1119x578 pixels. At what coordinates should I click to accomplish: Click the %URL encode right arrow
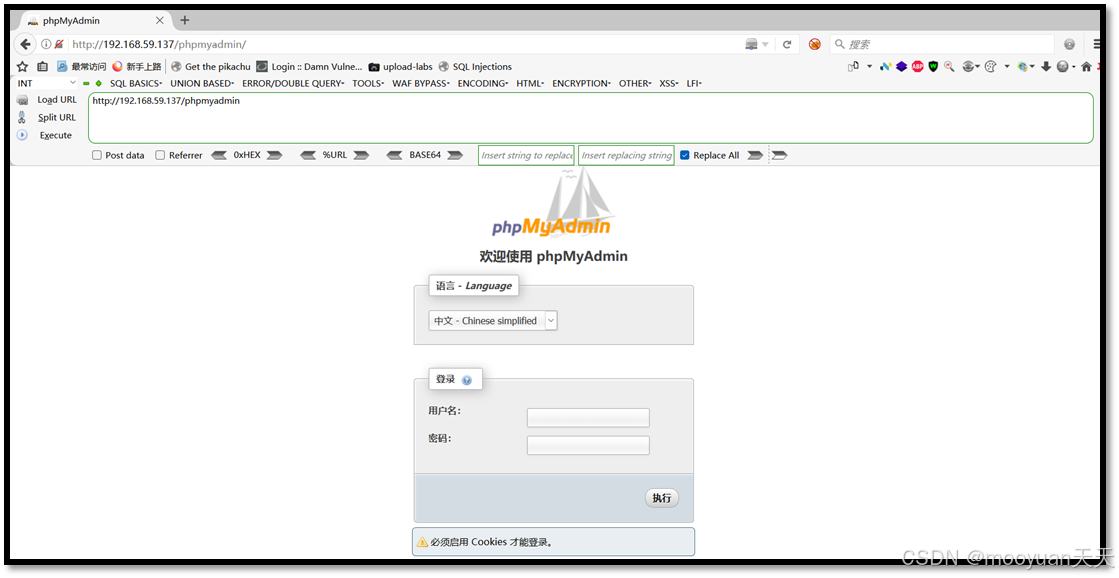361,155
